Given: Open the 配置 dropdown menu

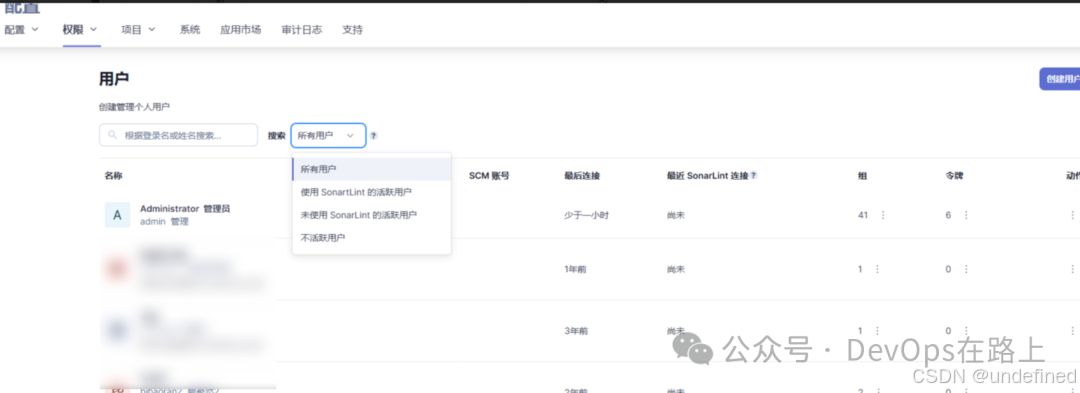Looking at the screenshot, I should point(21,30).
